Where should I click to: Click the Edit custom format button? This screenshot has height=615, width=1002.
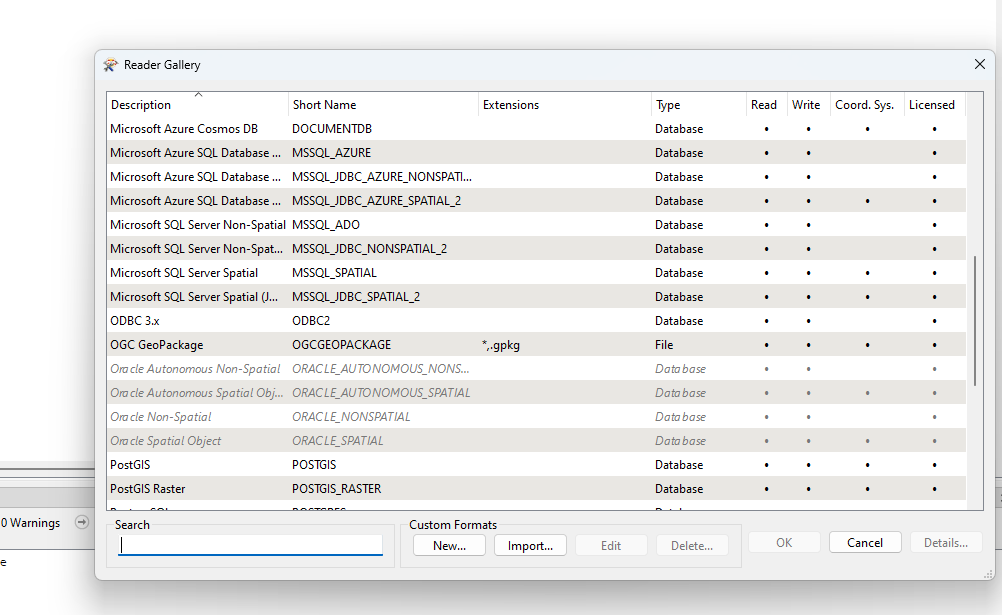(x=611, y=545)
